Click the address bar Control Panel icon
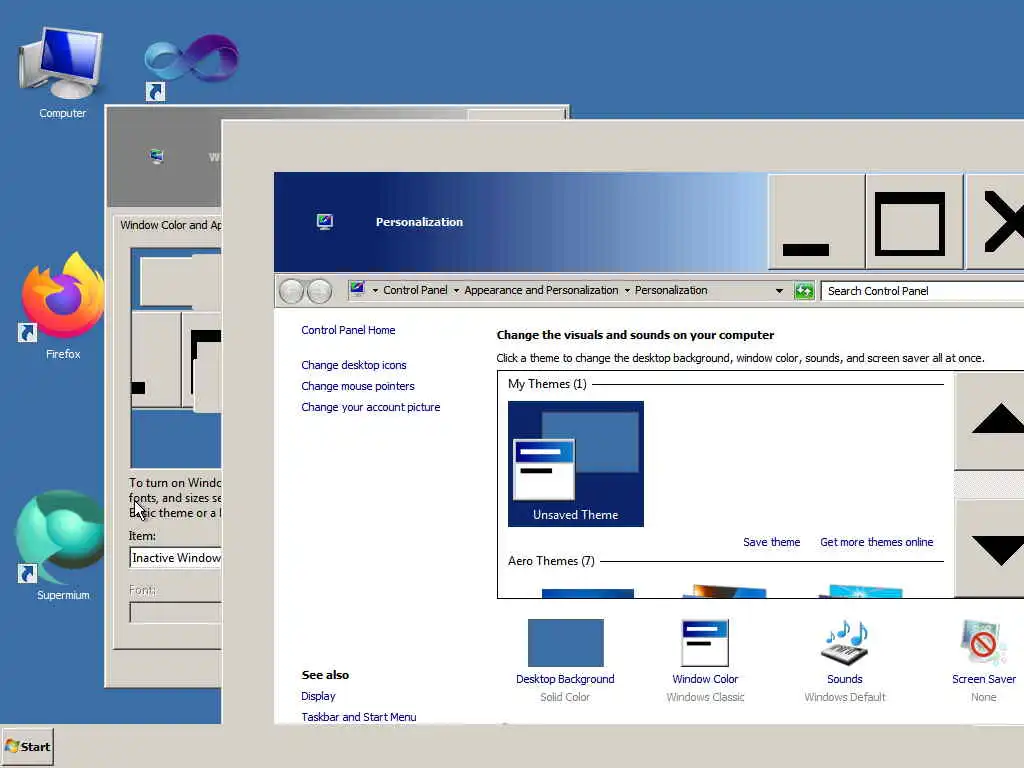 357,289
